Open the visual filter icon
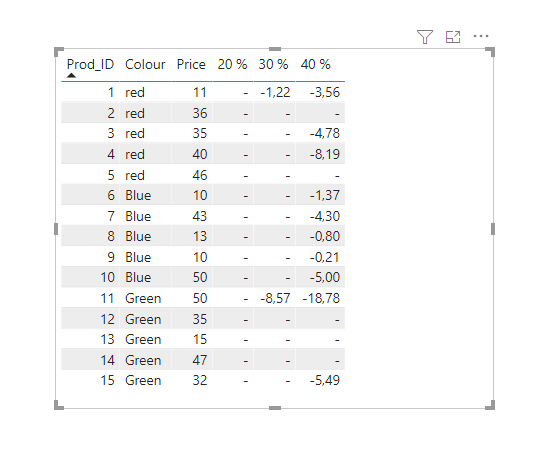 pyautogui.click(x=425, y=37)
